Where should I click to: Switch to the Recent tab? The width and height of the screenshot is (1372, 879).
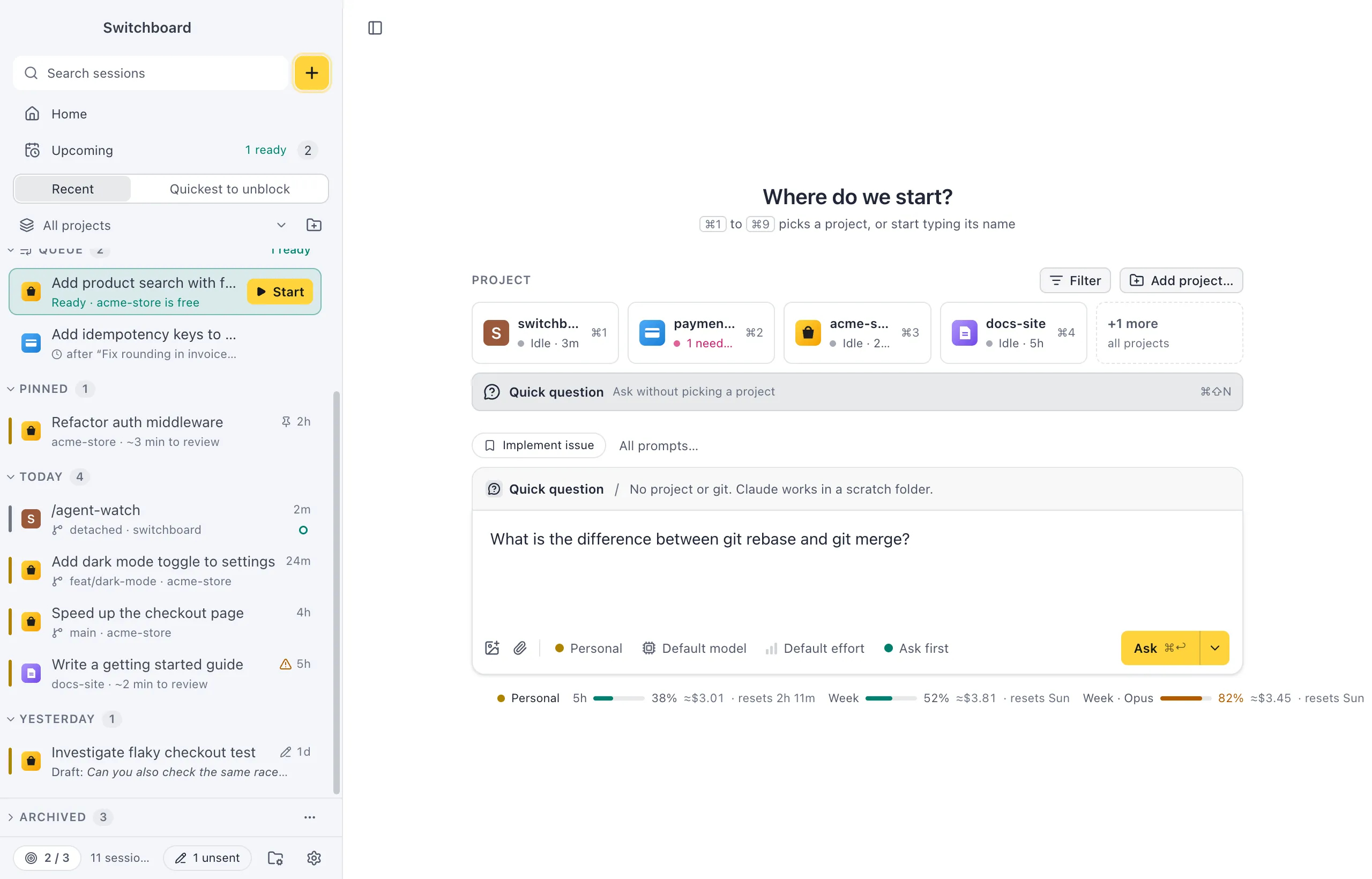pyautogui.click(x=72, y=189)
